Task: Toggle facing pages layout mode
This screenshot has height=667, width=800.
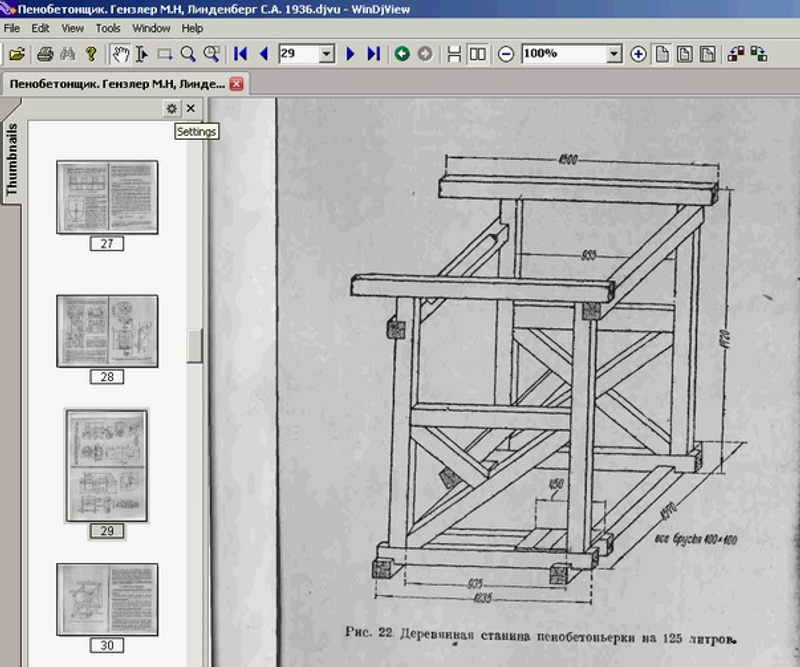Action: (478, 54)
